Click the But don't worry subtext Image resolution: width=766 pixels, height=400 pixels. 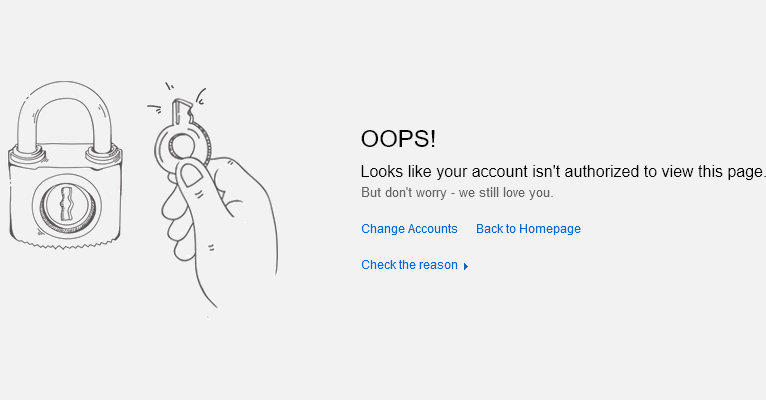coord(457,192)
